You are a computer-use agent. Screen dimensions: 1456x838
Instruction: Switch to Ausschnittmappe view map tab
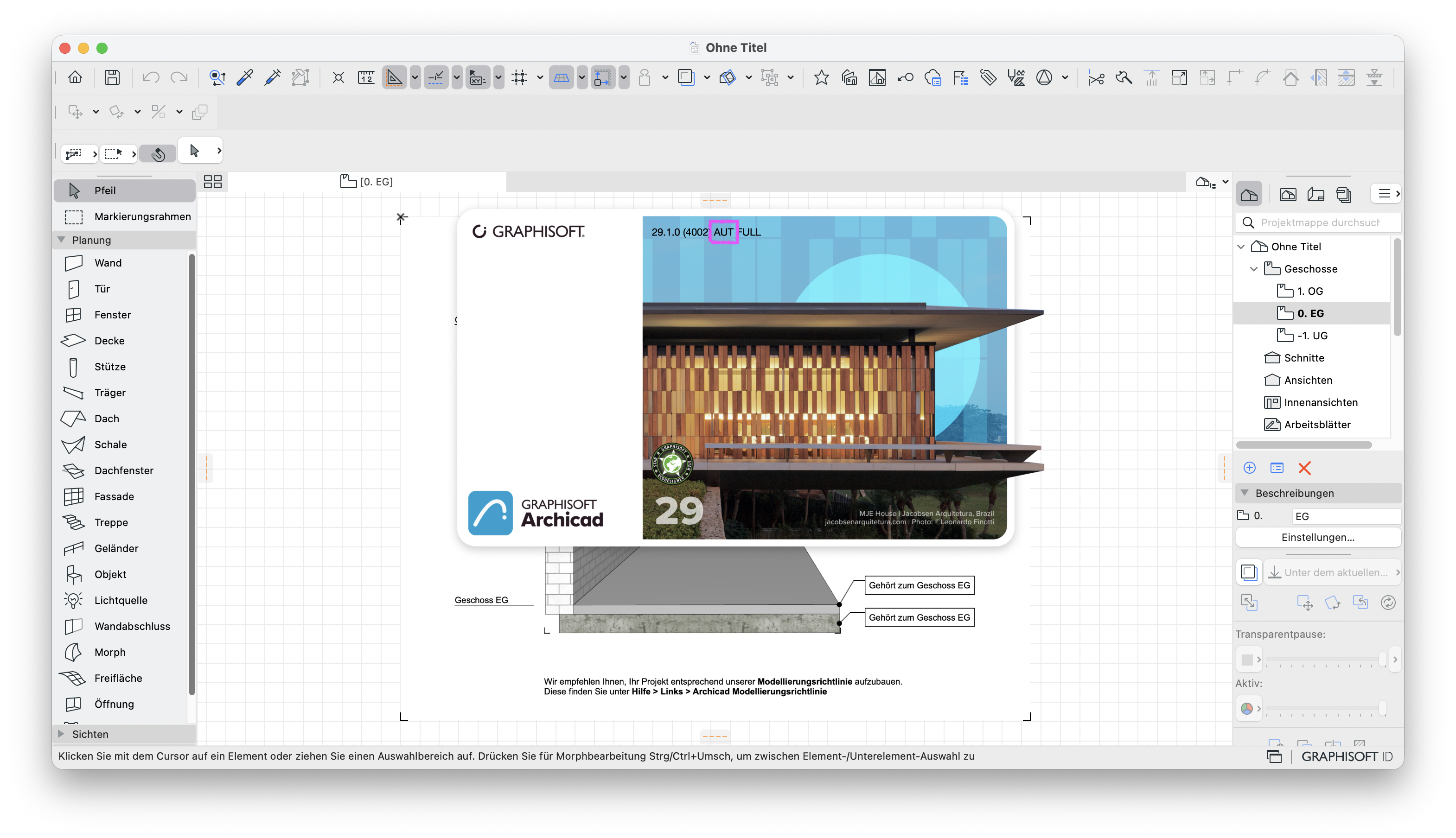pos(1288,195)
